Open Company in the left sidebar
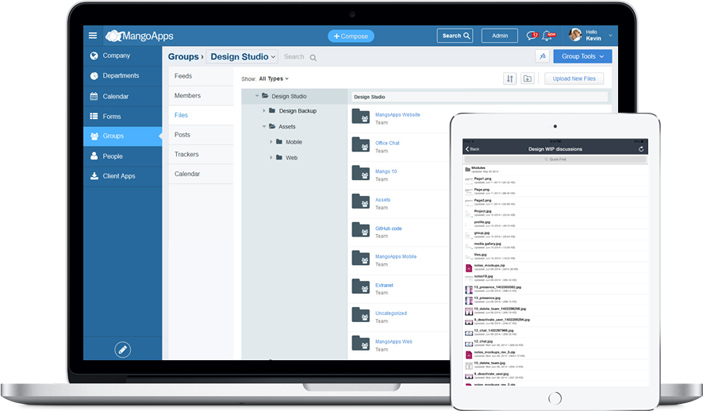Screen dimensions: 703x411 [122, 56]
